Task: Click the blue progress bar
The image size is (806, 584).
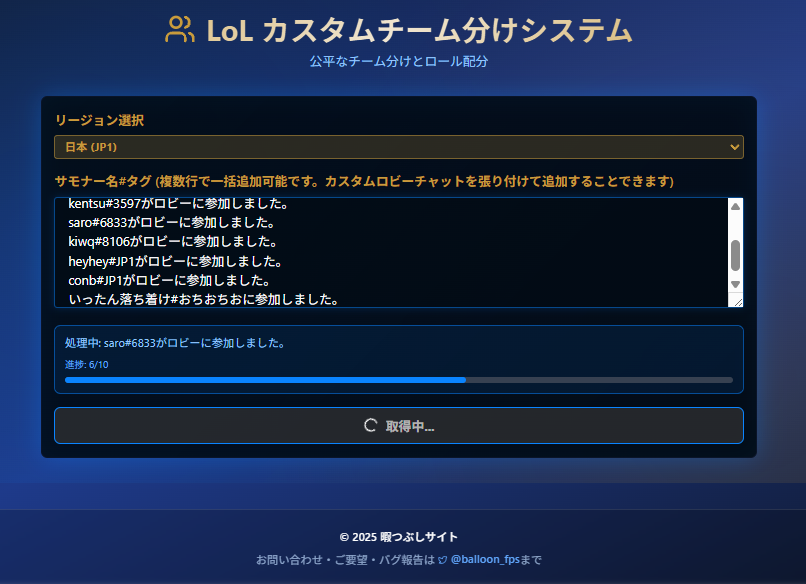Action: coord(399,380)
